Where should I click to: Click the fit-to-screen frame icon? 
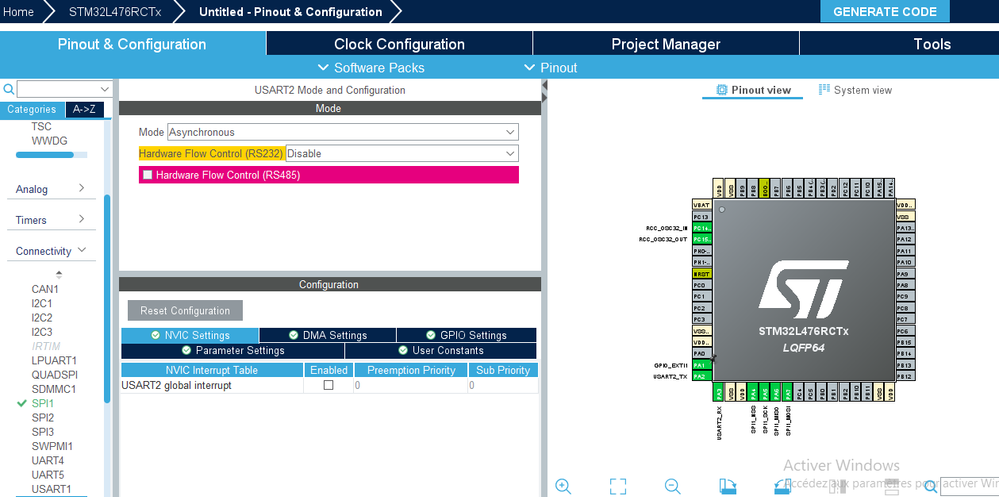coord(618,486)
